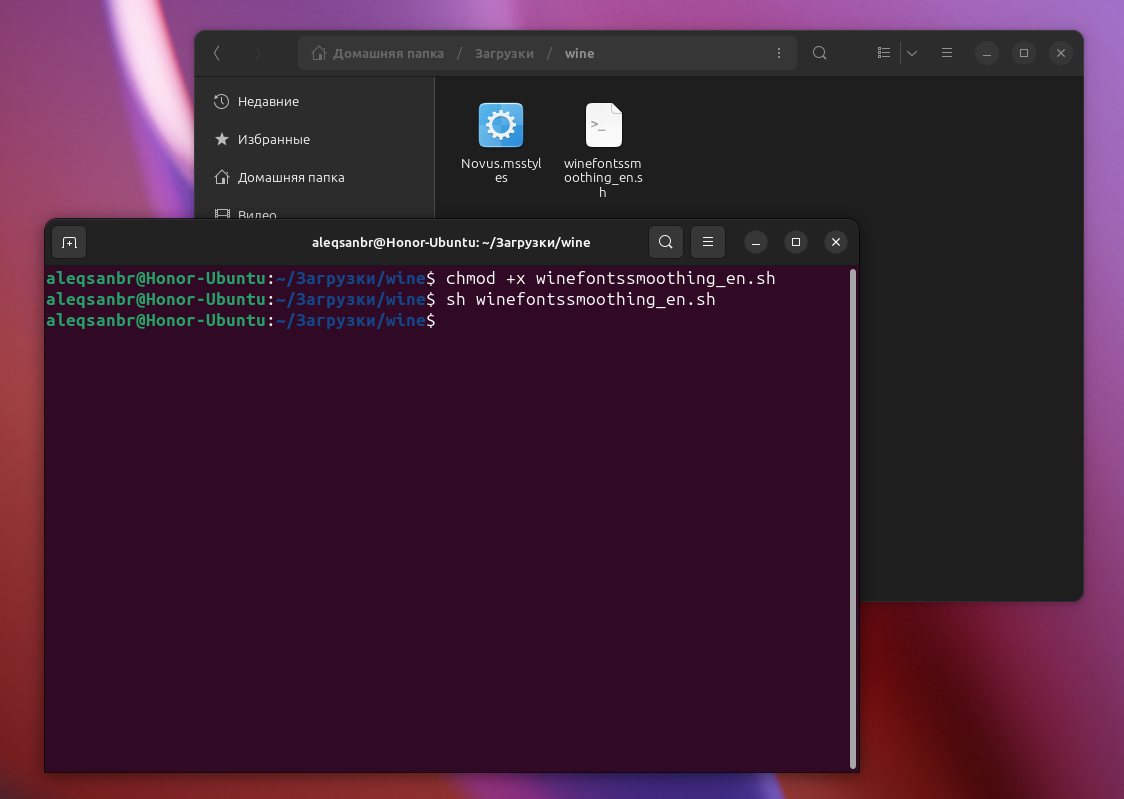
Task: Navigate to Загрузки in path bar
Action: 504,54
